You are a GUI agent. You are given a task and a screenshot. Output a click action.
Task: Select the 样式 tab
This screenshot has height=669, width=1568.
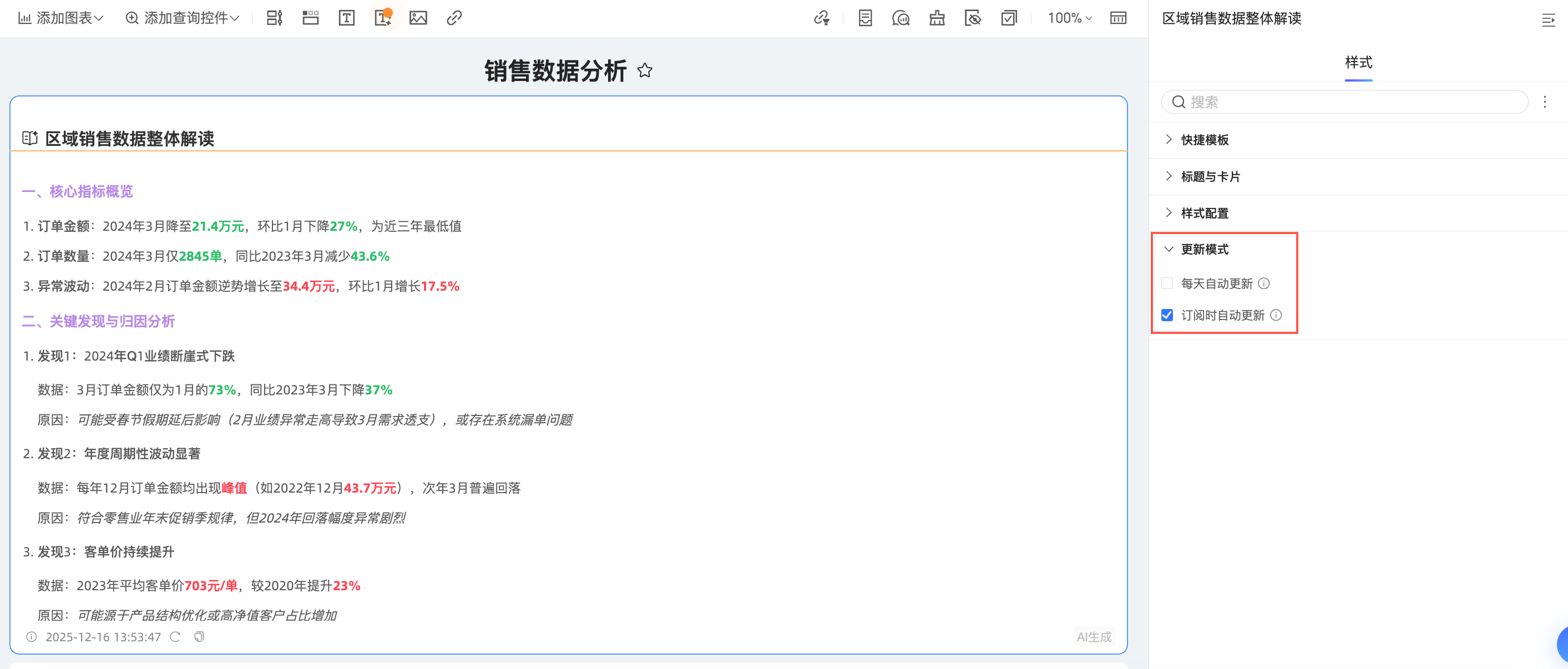[x=1358, y=62]
